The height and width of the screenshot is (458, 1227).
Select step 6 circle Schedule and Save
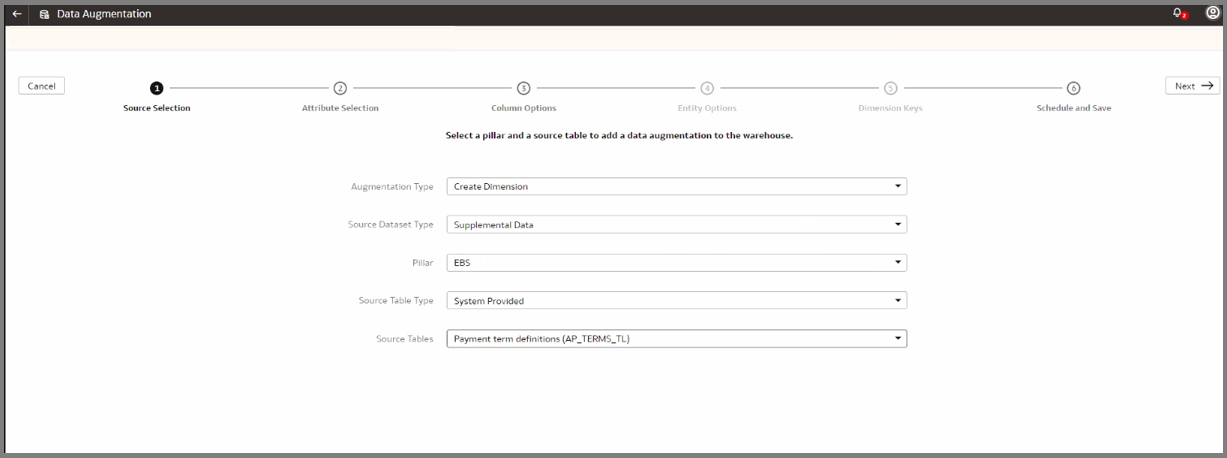tap(1073, 88)
